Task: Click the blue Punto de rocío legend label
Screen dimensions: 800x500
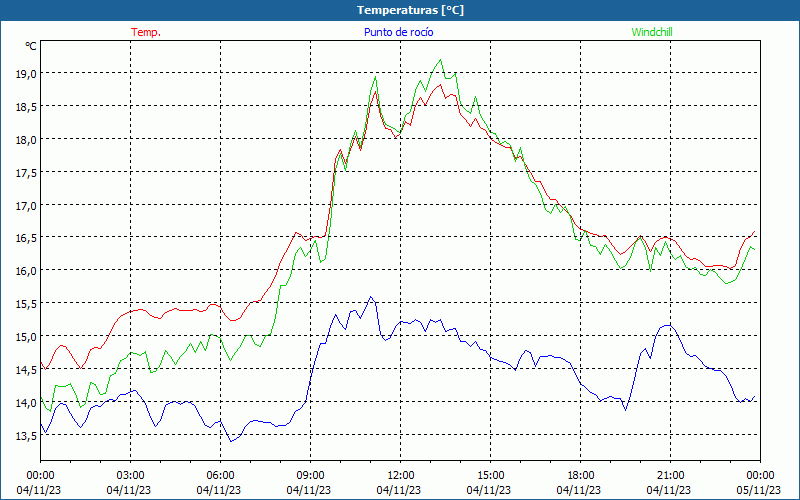Action: coord(398,32)
